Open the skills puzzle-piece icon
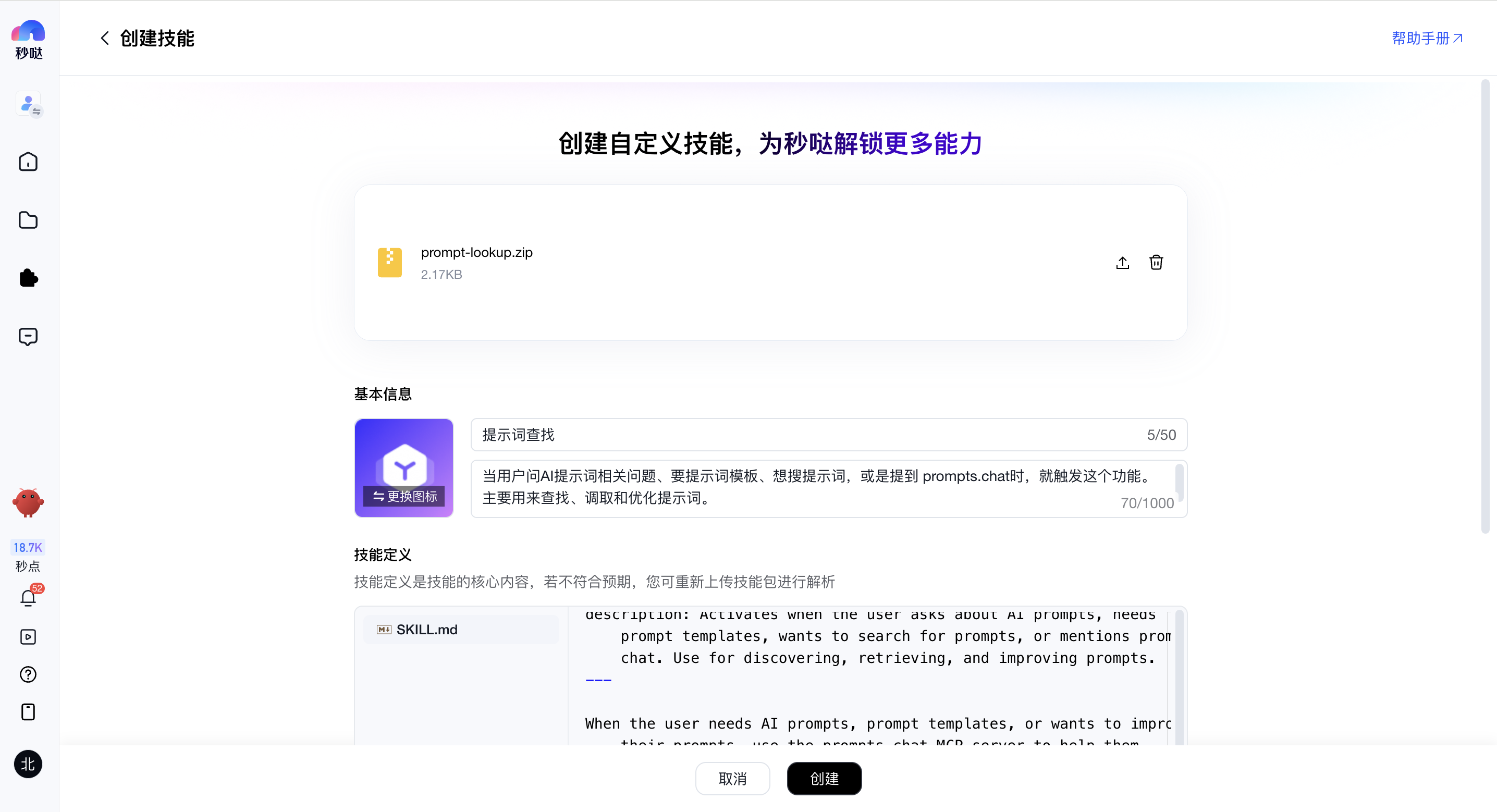The width and height of the screenshot is (1497, 812). [x=28, y=278]
